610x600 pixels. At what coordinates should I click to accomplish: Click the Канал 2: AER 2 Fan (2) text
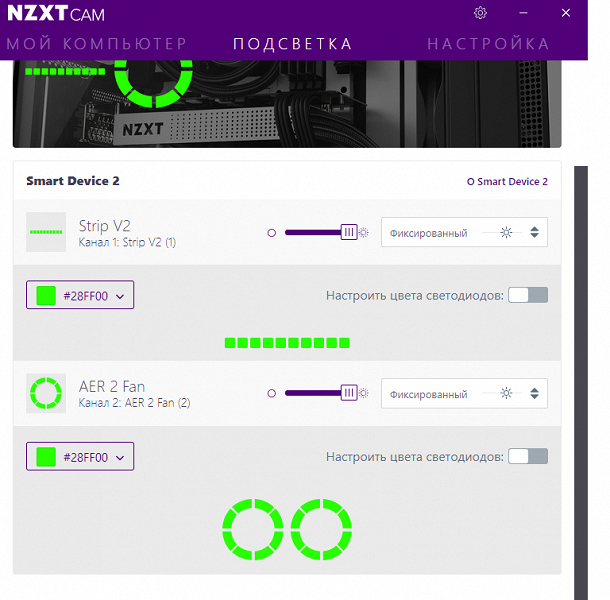point(134,403)
